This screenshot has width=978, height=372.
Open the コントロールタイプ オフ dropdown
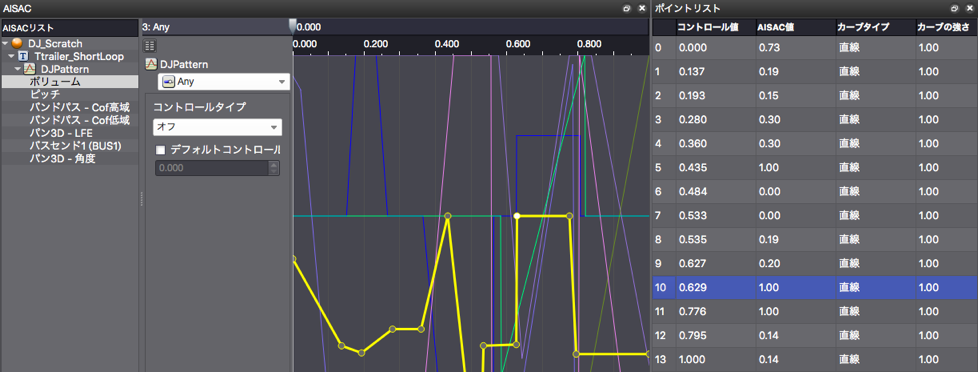217,127
